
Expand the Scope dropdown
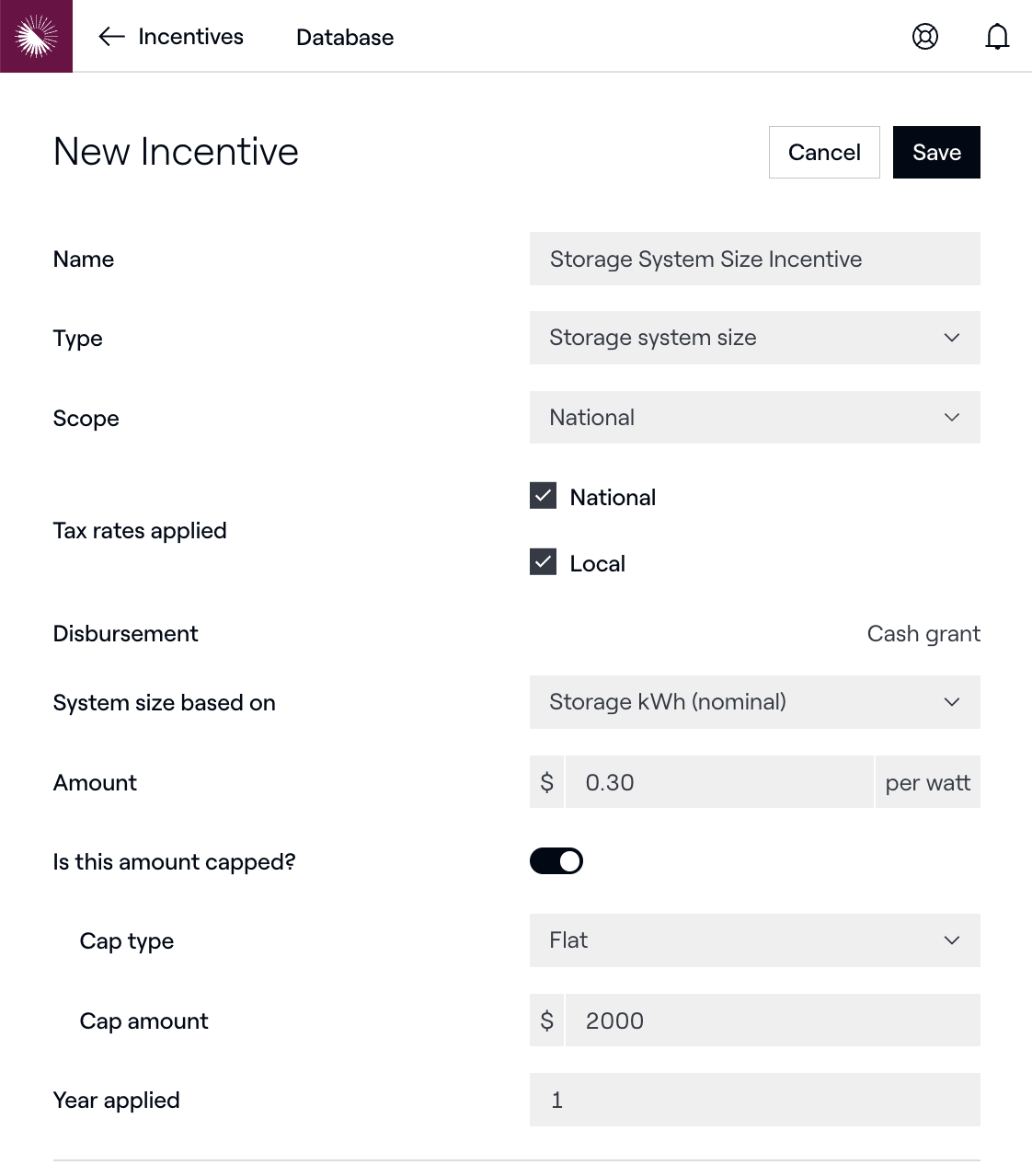coord(754,418)
